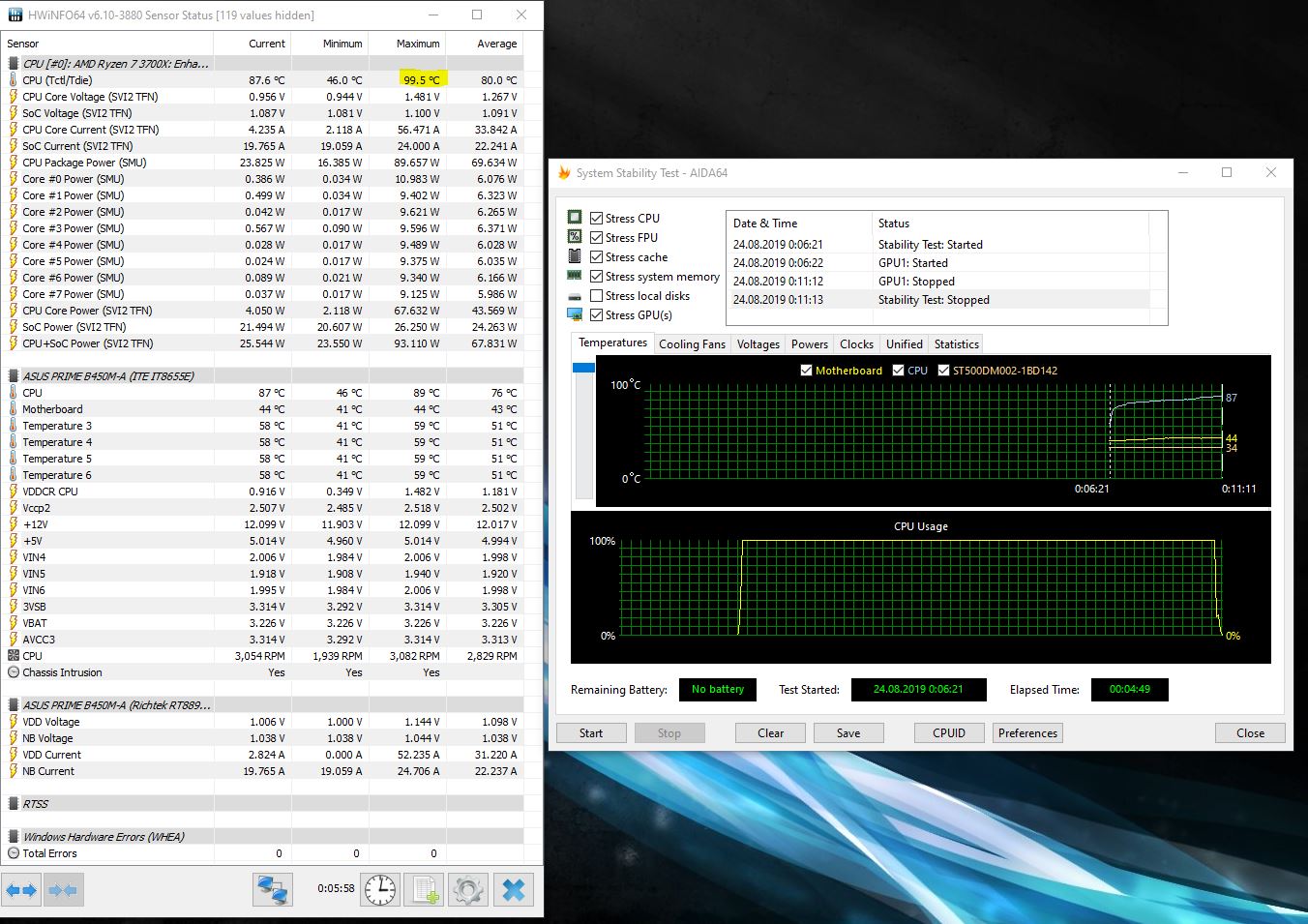Image resolution: width=1308 pixels, height=924 pixels.
Task: Click the AIDA64 Close button
Action: pyautogui.click(x=1250, y=733)
